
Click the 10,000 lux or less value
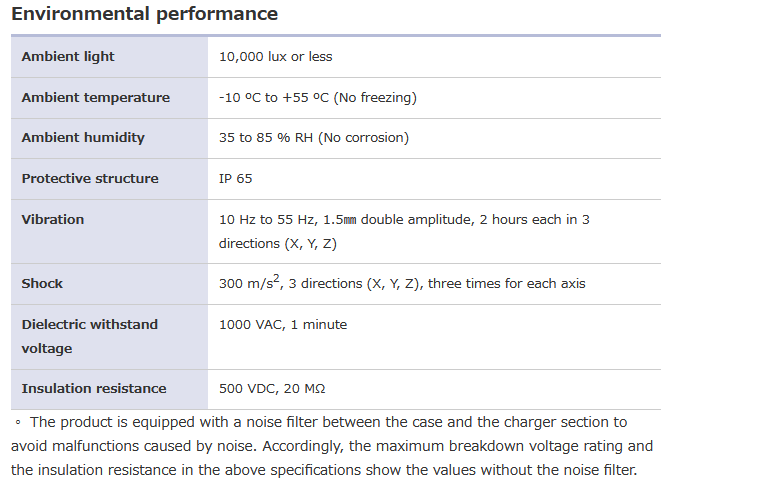coord(275,57)
